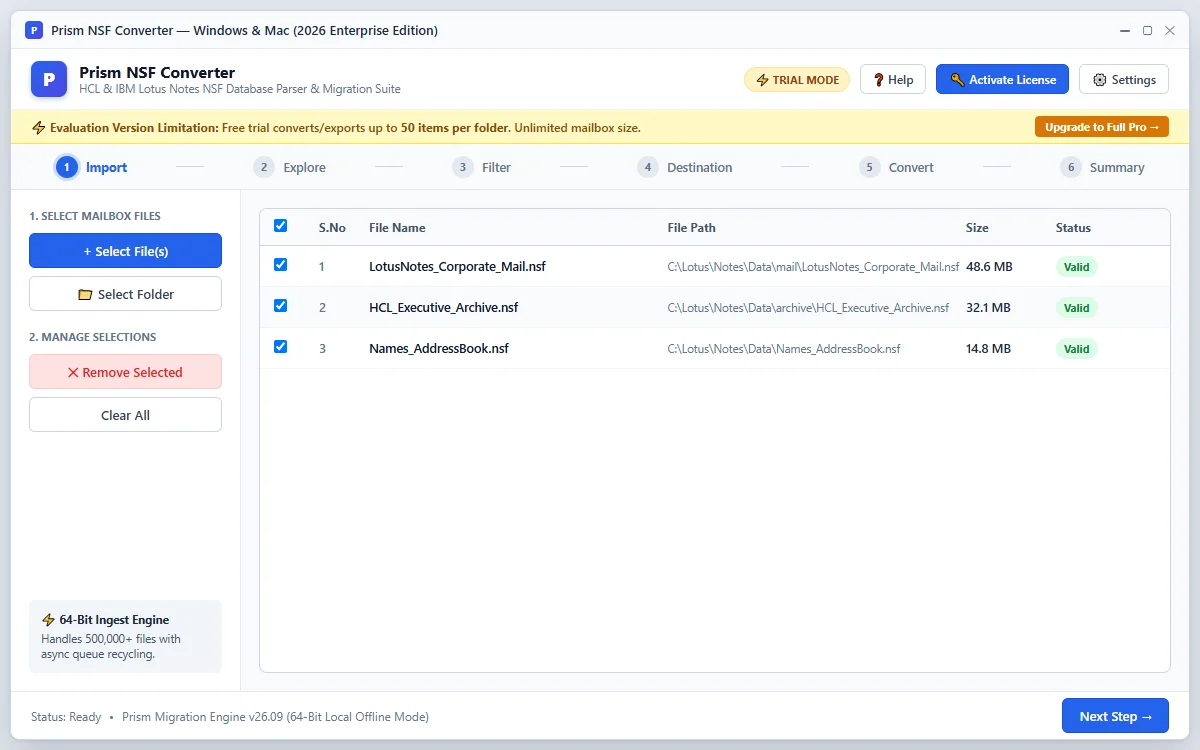Screen dimensions: 1200x750
Task: Click the 32.1 MB size value
Action: pyautogui.click(x=988, y=308)
